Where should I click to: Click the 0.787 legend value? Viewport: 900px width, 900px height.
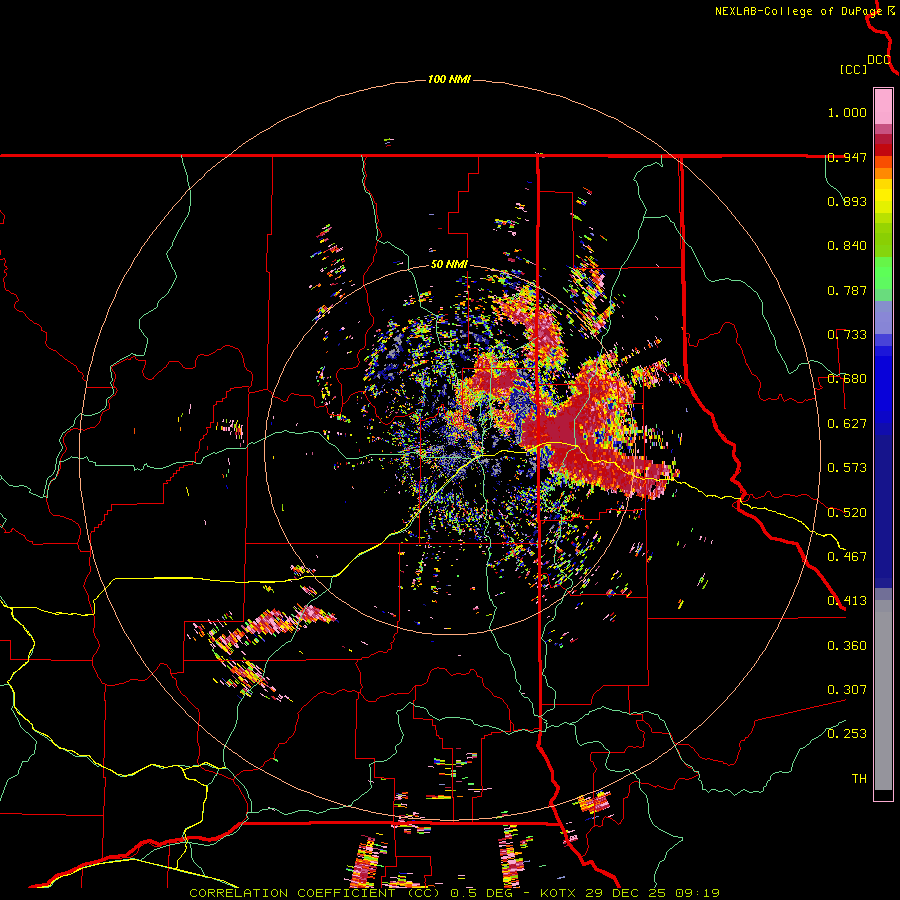point(847,290)
